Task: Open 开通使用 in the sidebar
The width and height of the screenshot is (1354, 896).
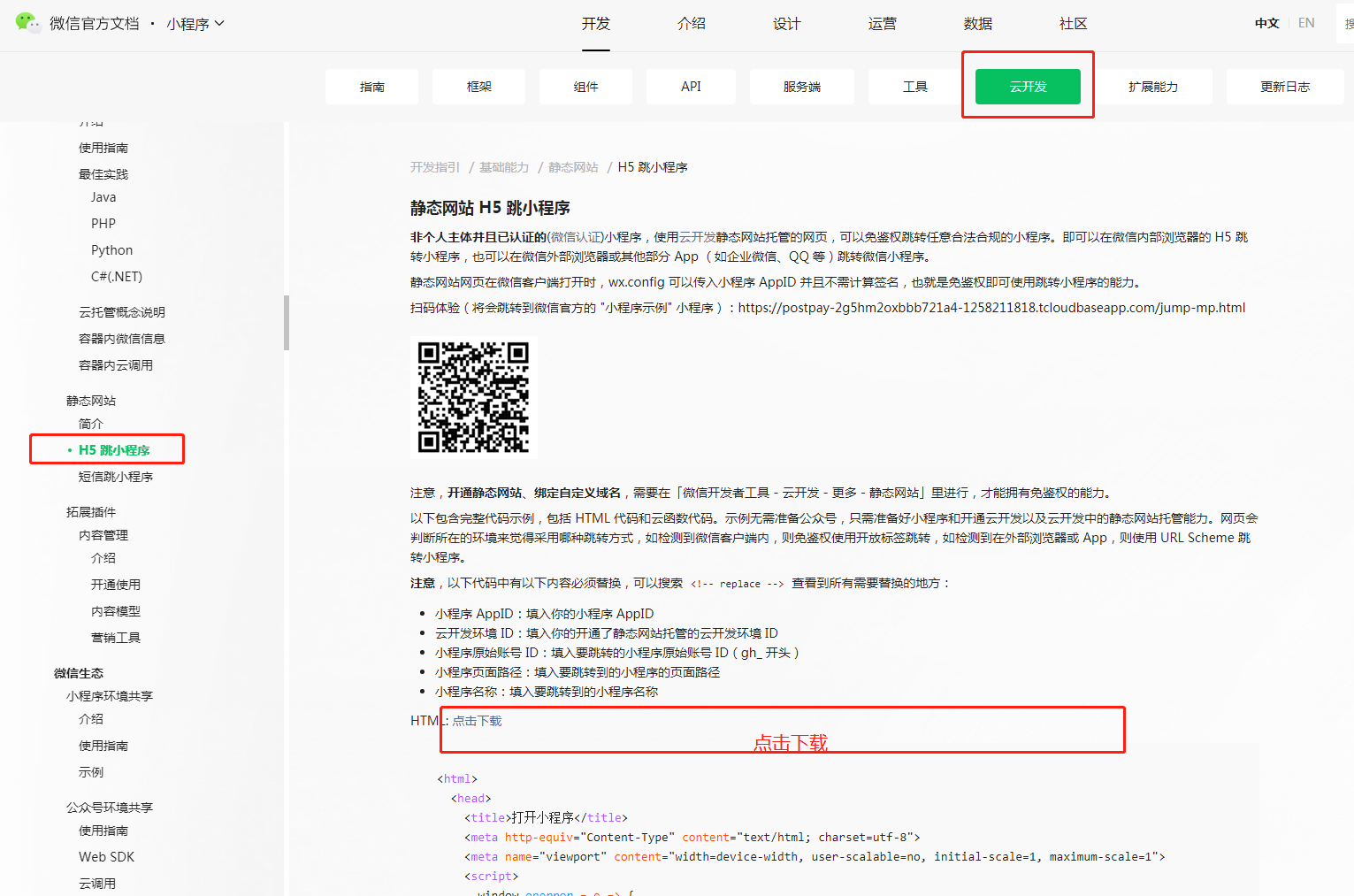Action: point(116,585)
